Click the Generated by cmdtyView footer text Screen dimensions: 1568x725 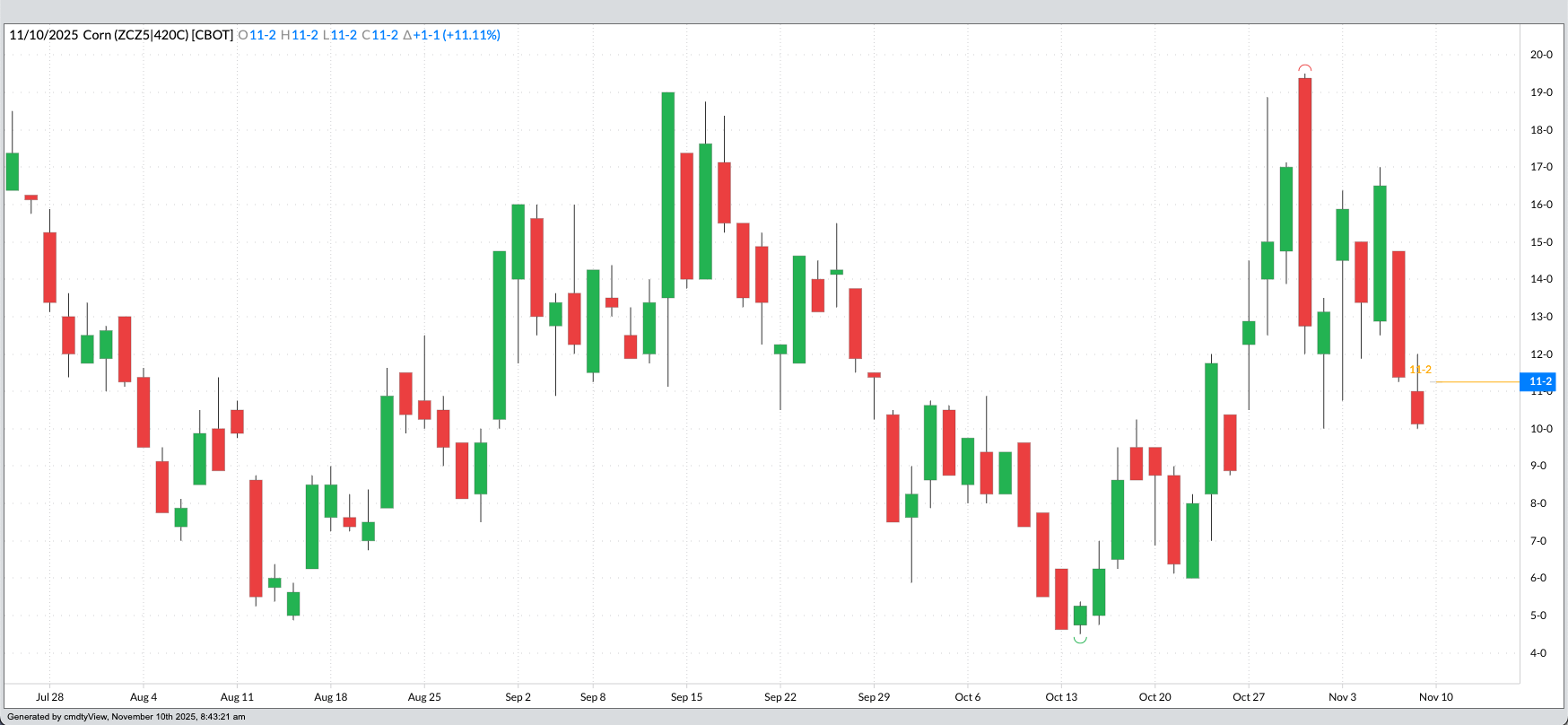click(126, 717)
